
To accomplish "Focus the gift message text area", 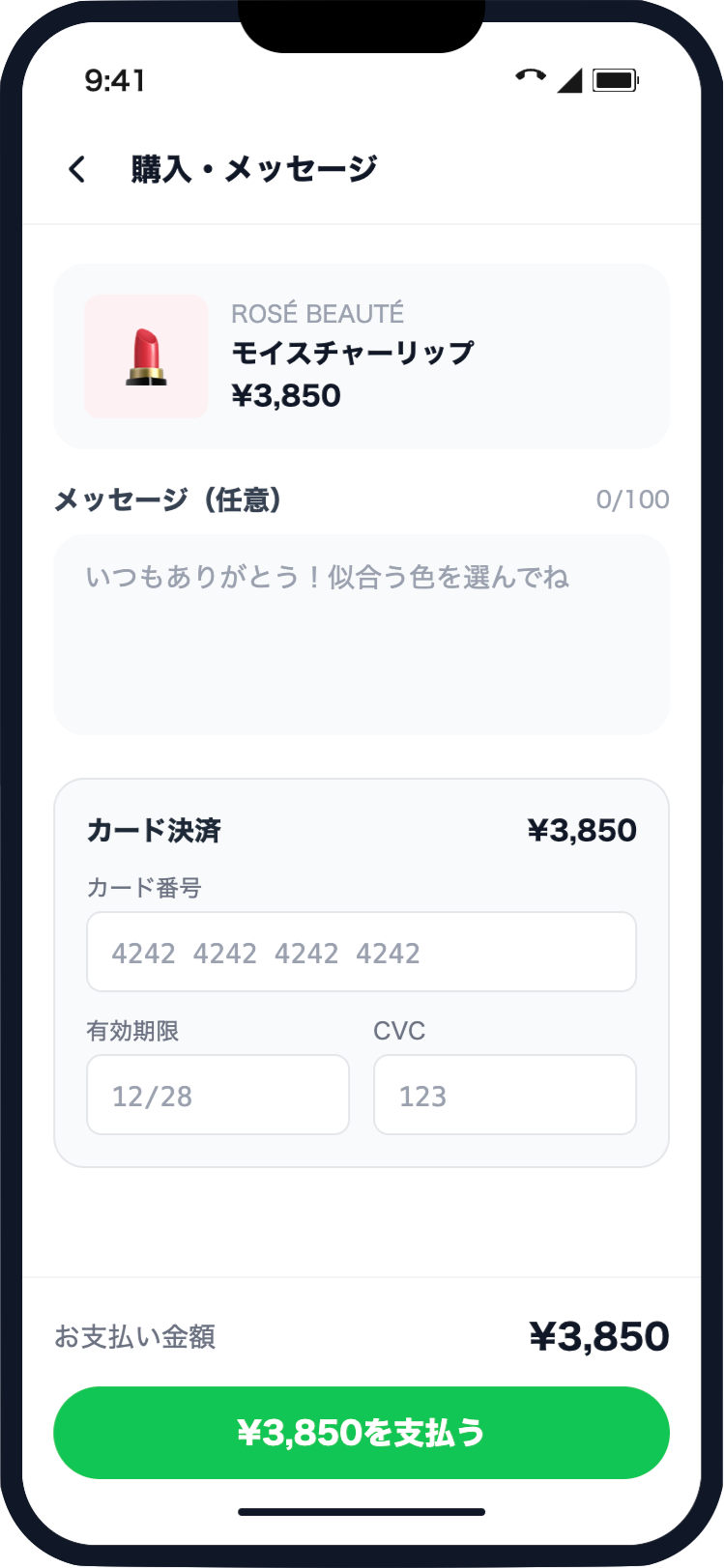I will tap(362, 635).
